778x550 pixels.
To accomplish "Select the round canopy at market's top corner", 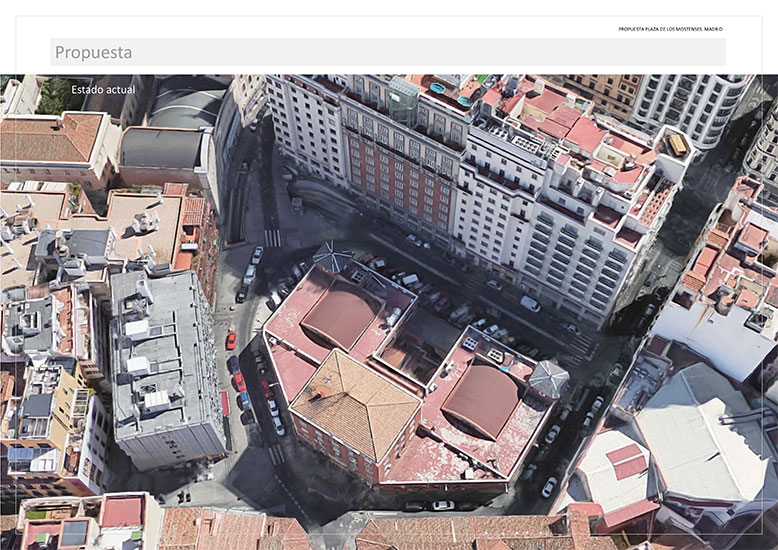I will click(332, 257).
